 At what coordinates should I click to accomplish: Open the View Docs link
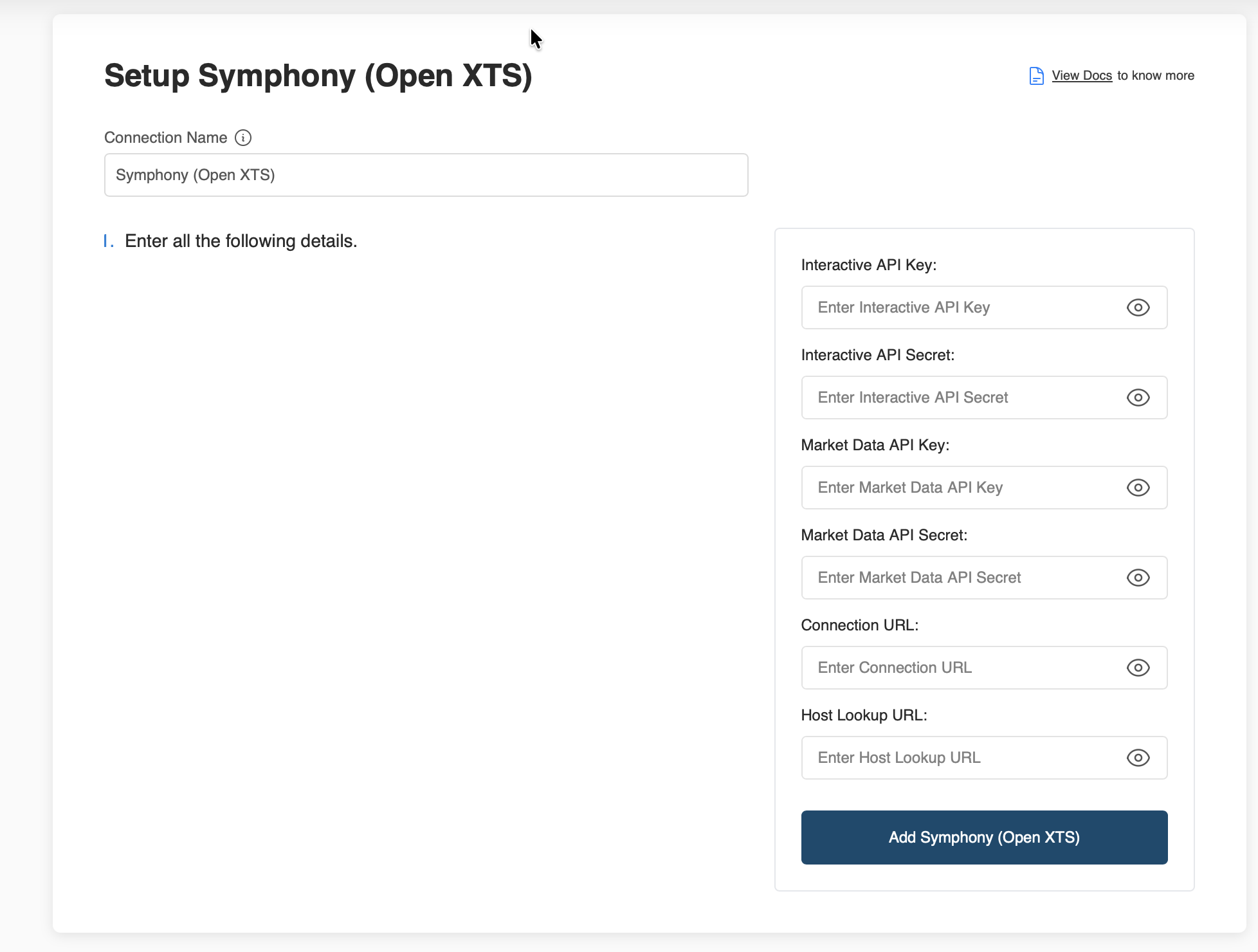point(1082,76)
